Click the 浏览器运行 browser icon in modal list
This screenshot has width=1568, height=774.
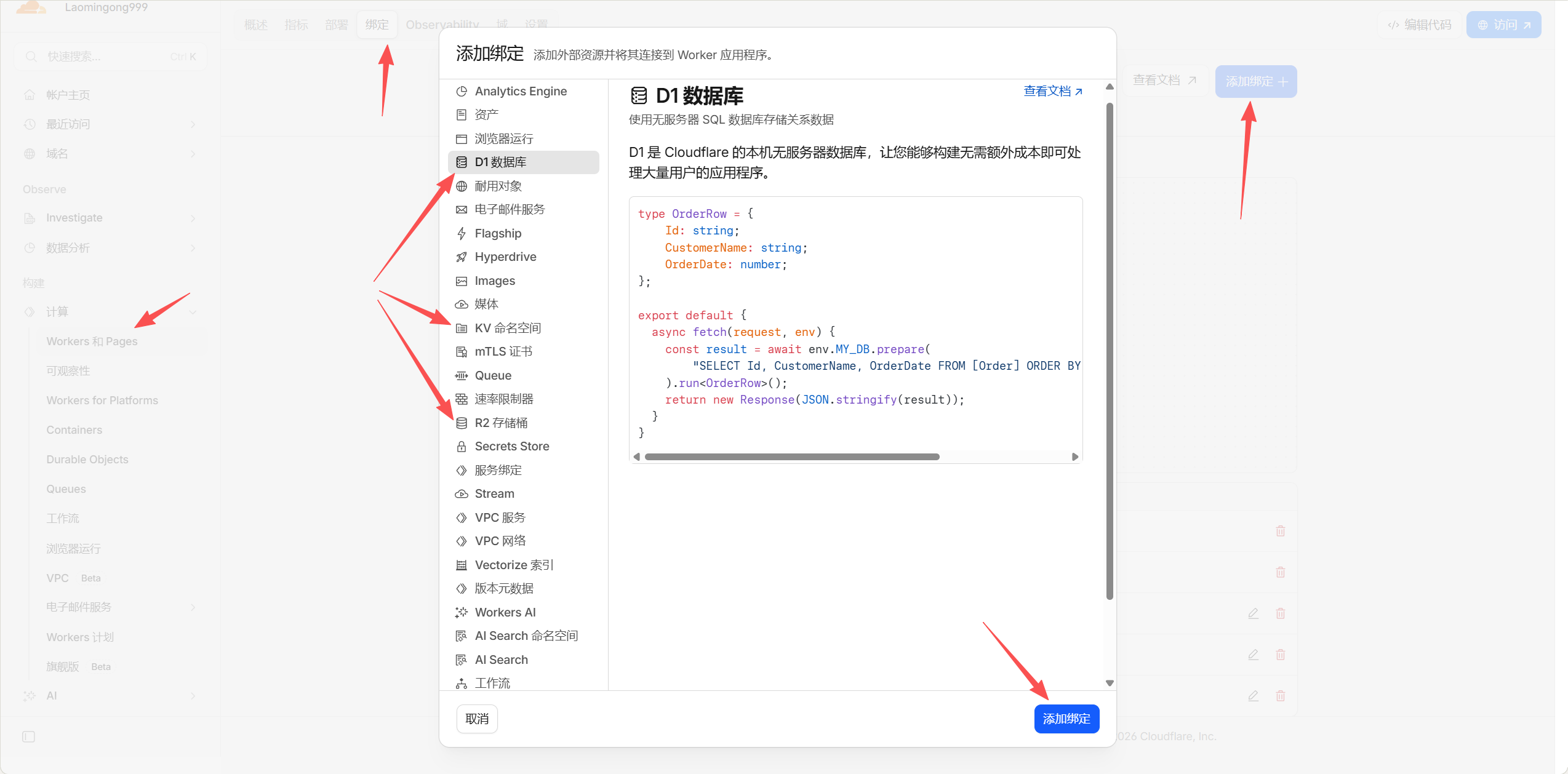(462, 139)
